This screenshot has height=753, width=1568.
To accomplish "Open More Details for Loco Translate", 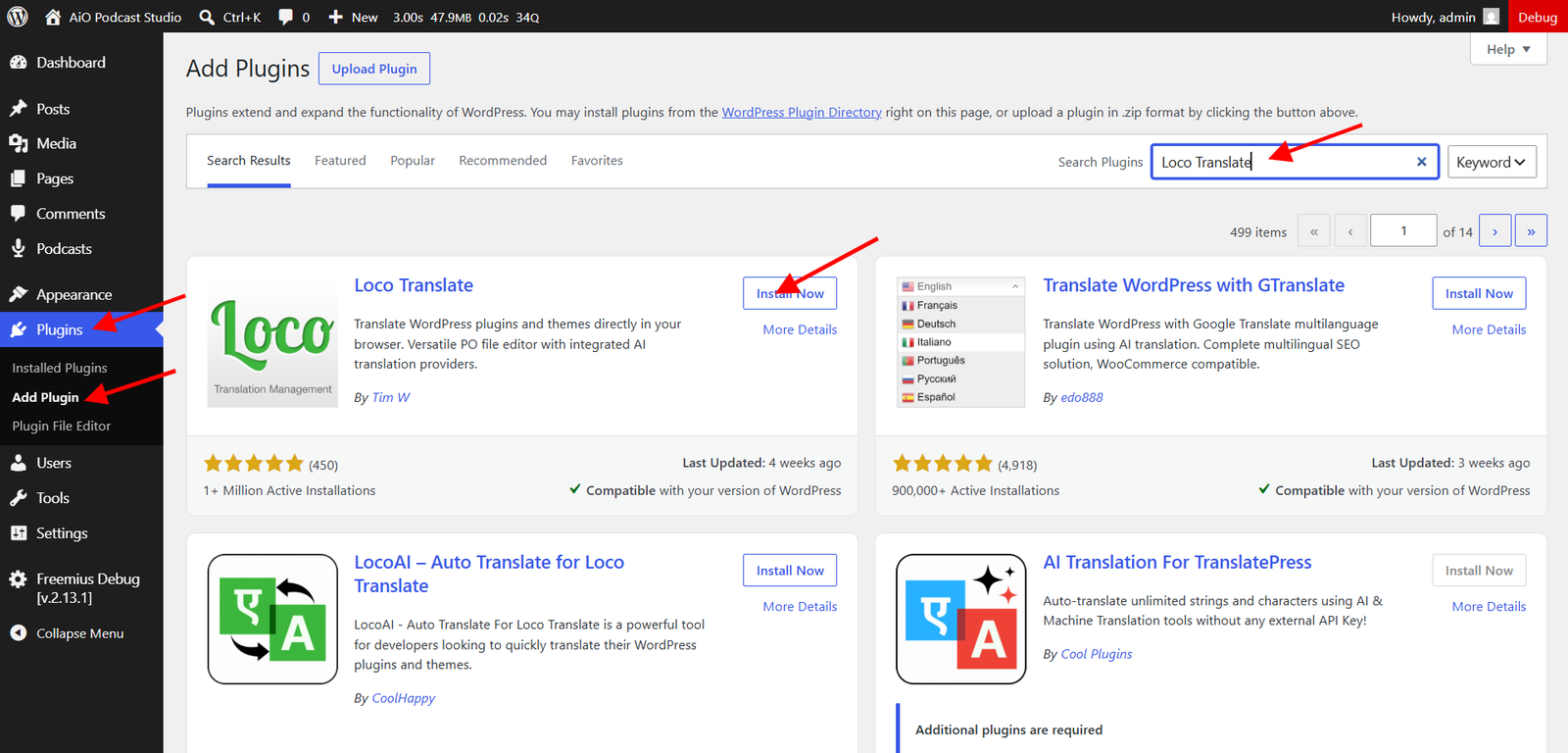I will click(800, 329).
